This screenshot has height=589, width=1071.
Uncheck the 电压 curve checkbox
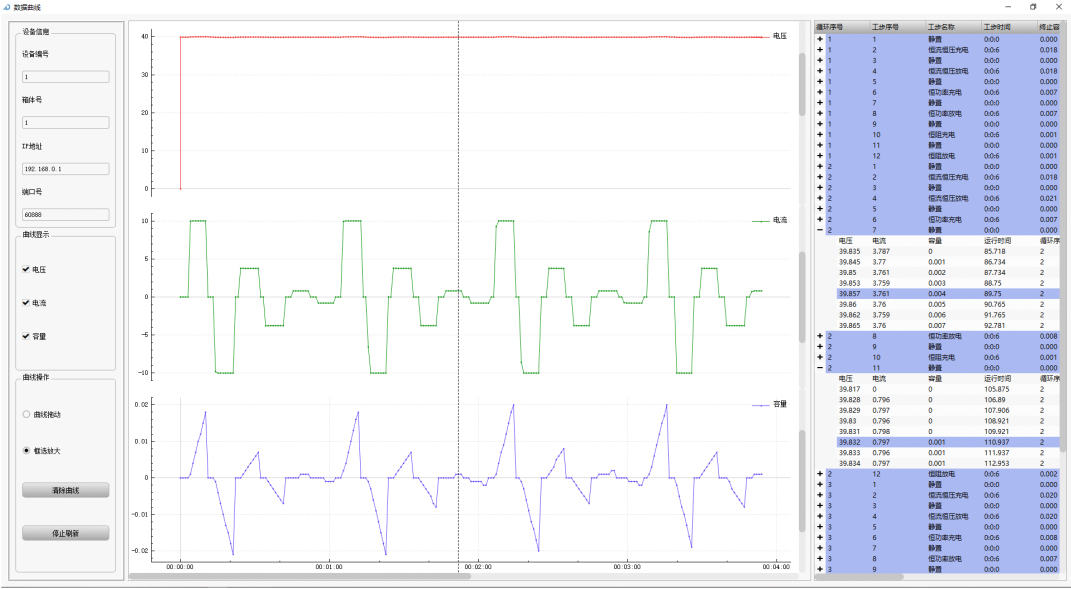(x=26, y=270)
